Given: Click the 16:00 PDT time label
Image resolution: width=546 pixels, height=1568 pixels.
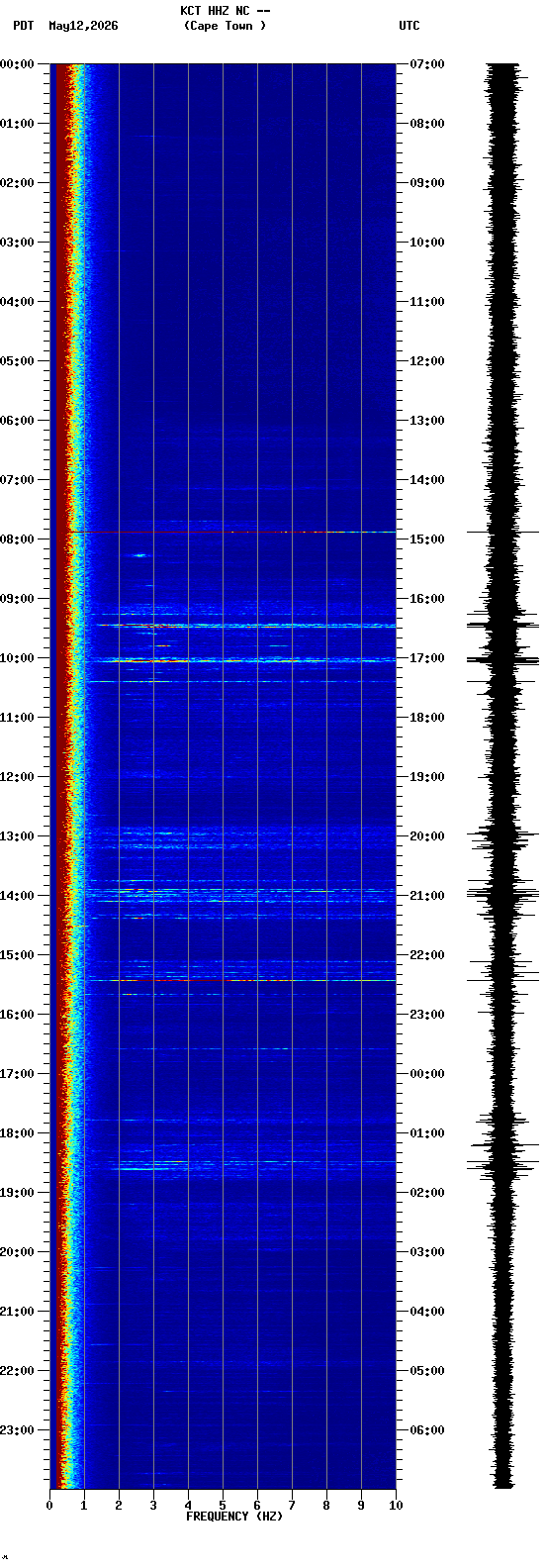Looking at the screenshot, I should [18, 1015].
